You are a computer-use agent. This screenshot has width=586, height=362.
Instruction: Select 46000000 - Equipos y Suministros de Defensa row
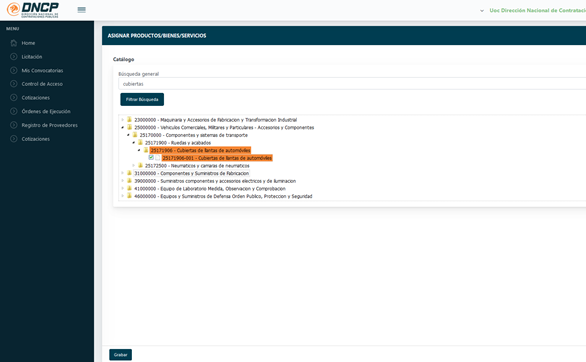223,196
